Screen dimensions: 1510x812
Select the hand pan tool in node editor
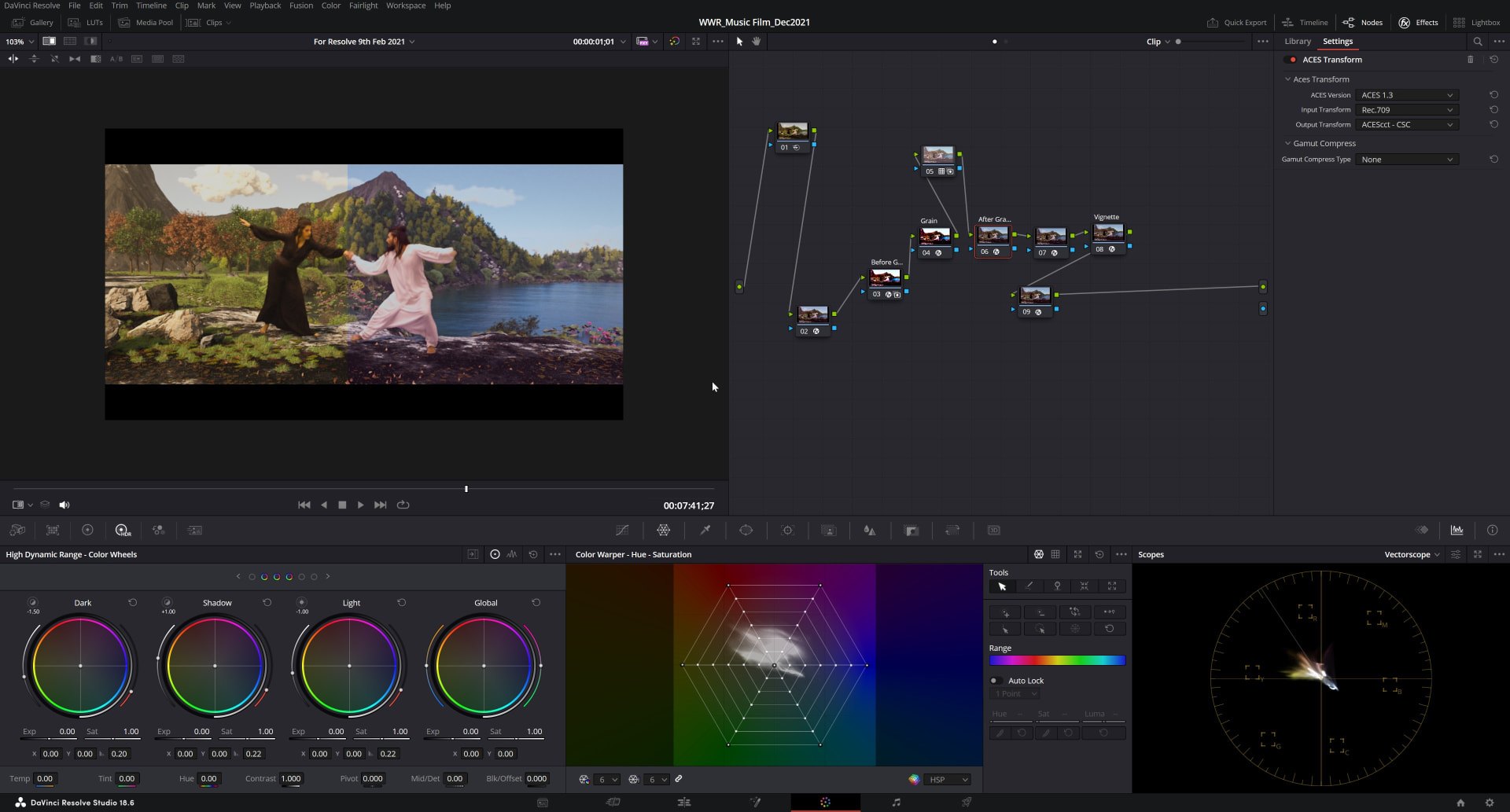[x=757, y=42]
